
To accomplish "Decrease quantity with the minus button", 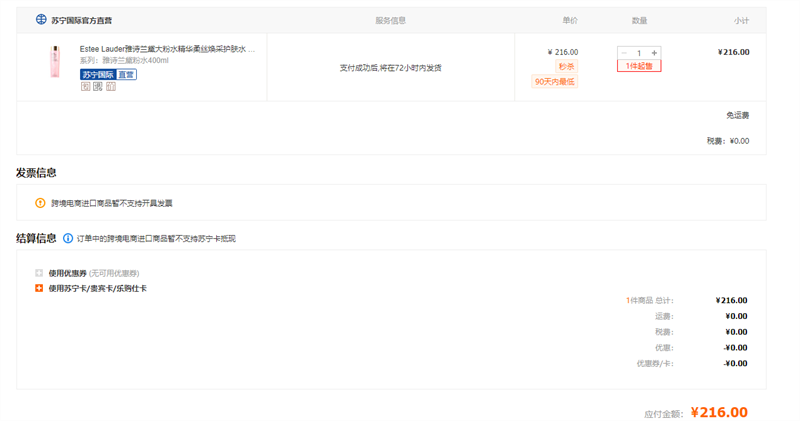I will pyautogui.click(x=624, y=53).
